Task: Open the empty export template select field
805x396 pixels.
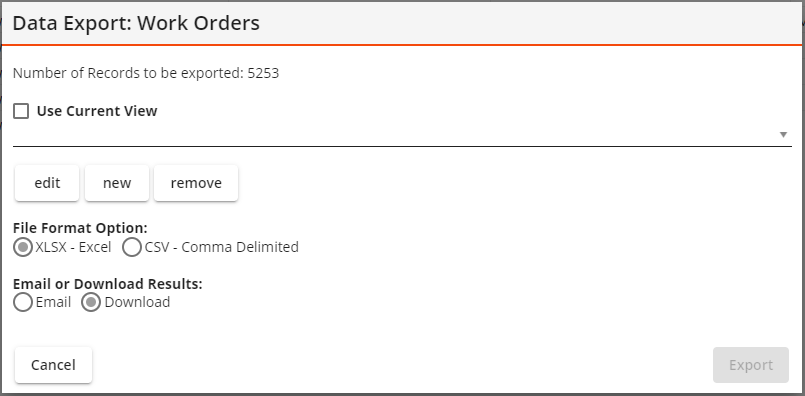Action: 402,135
